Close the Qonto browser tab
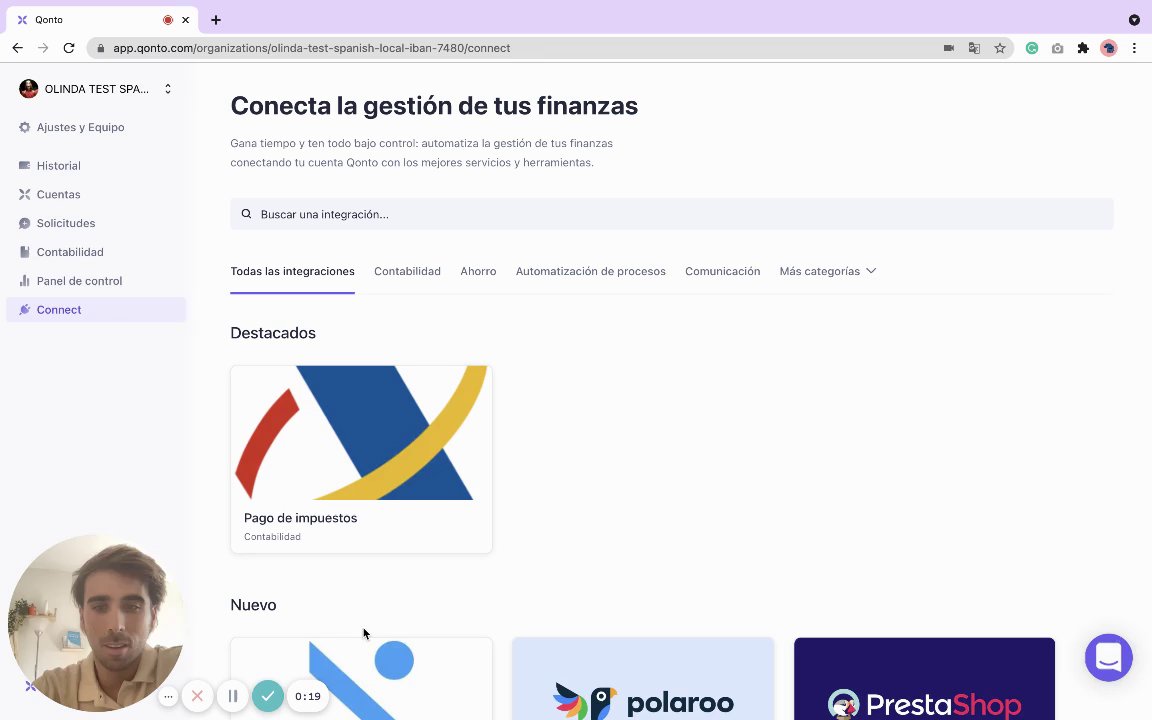The image size is (1152, 720). 185,20
